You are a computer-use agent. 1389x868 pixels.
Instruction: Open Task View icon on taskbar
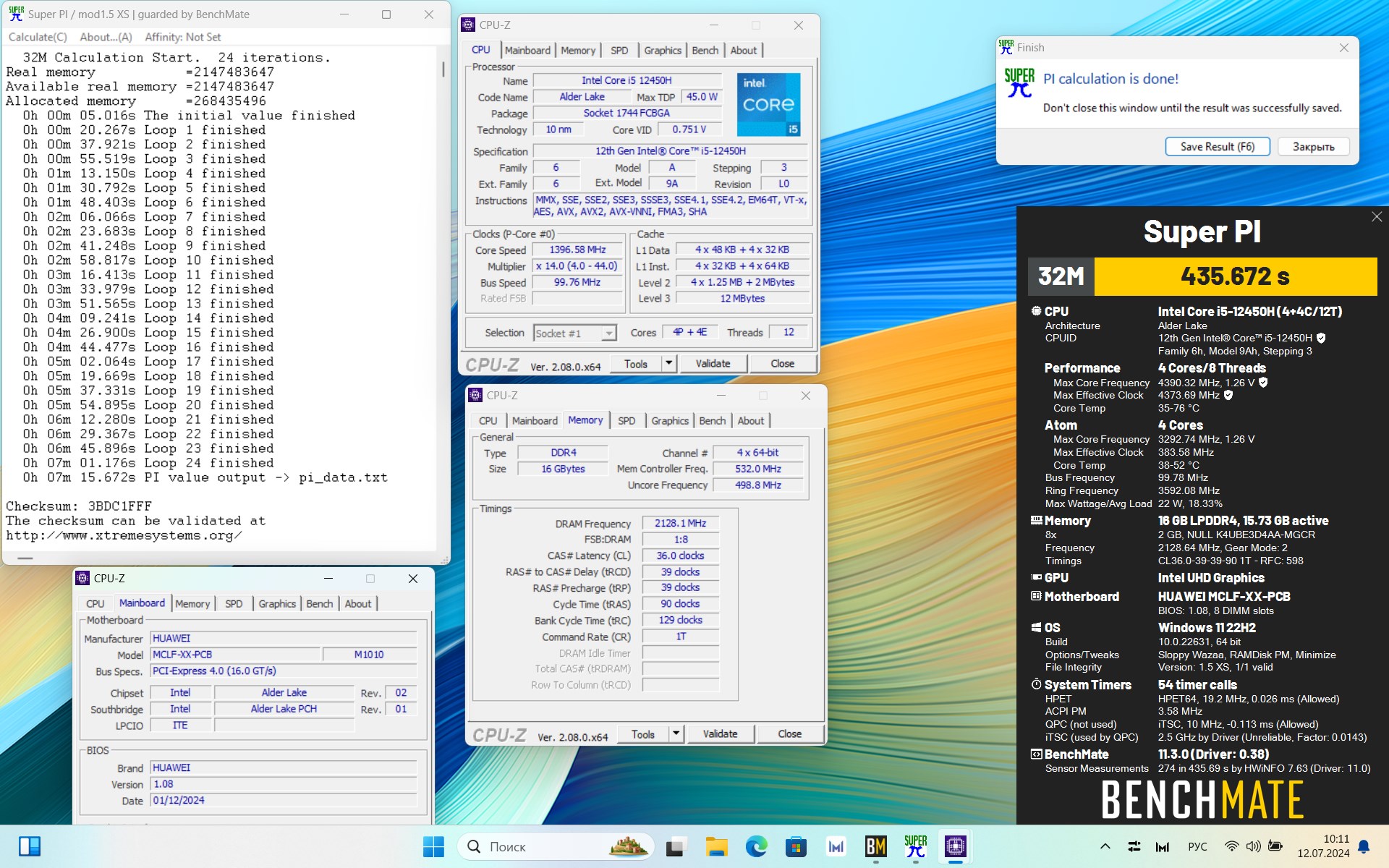[x=676, y=846]
